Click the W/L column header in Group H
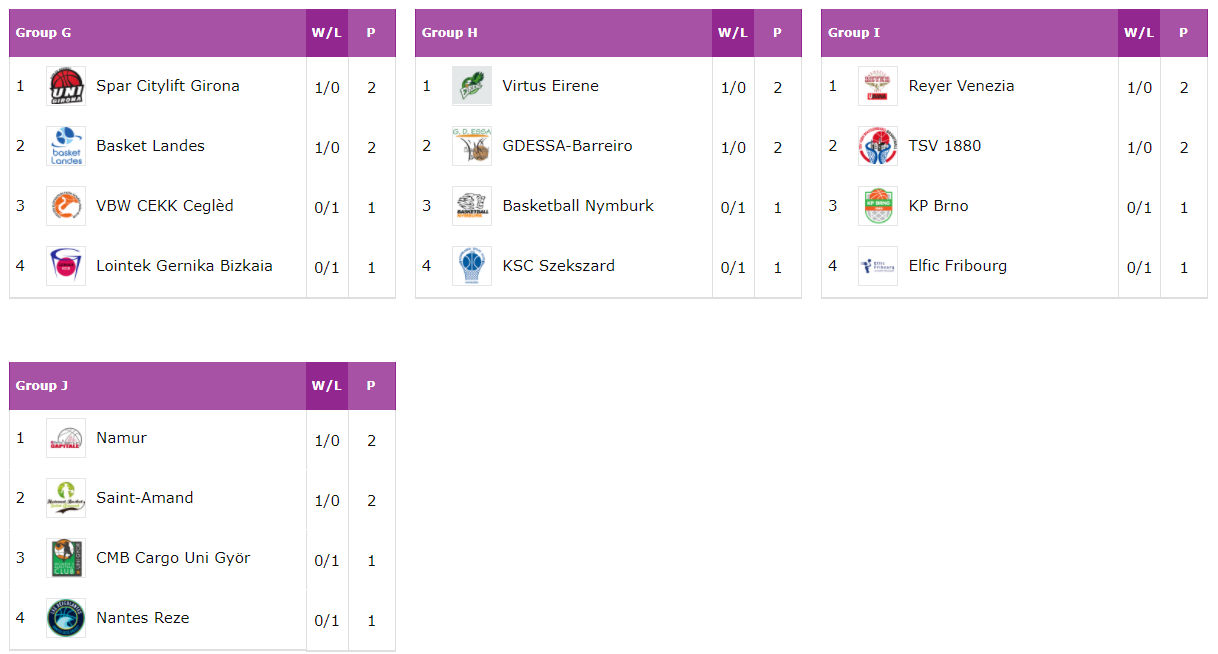 coord(733,33)
